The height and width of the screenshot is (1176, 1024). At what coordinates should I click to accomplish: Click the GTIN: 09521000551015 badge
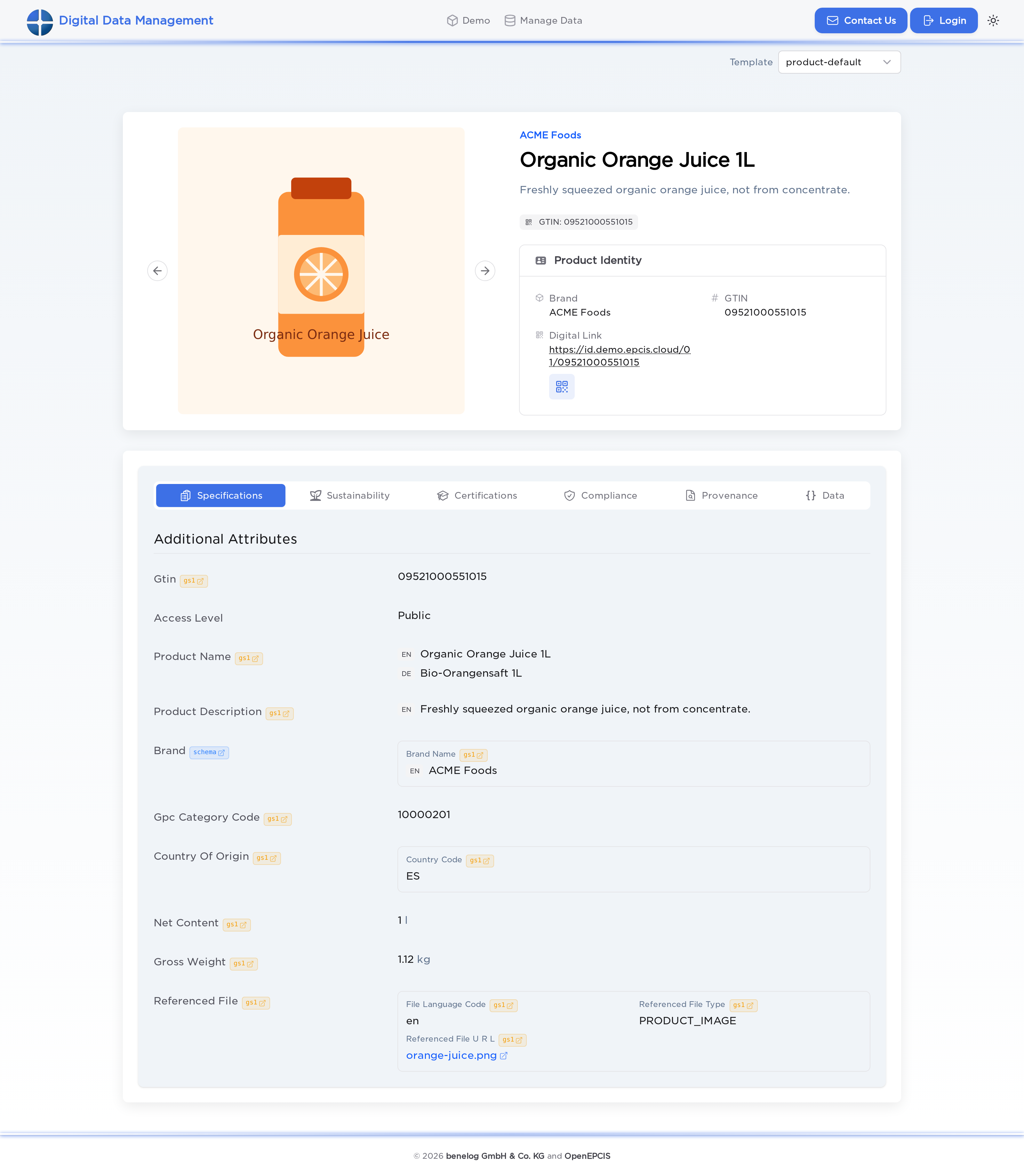(x=579, y=222)
